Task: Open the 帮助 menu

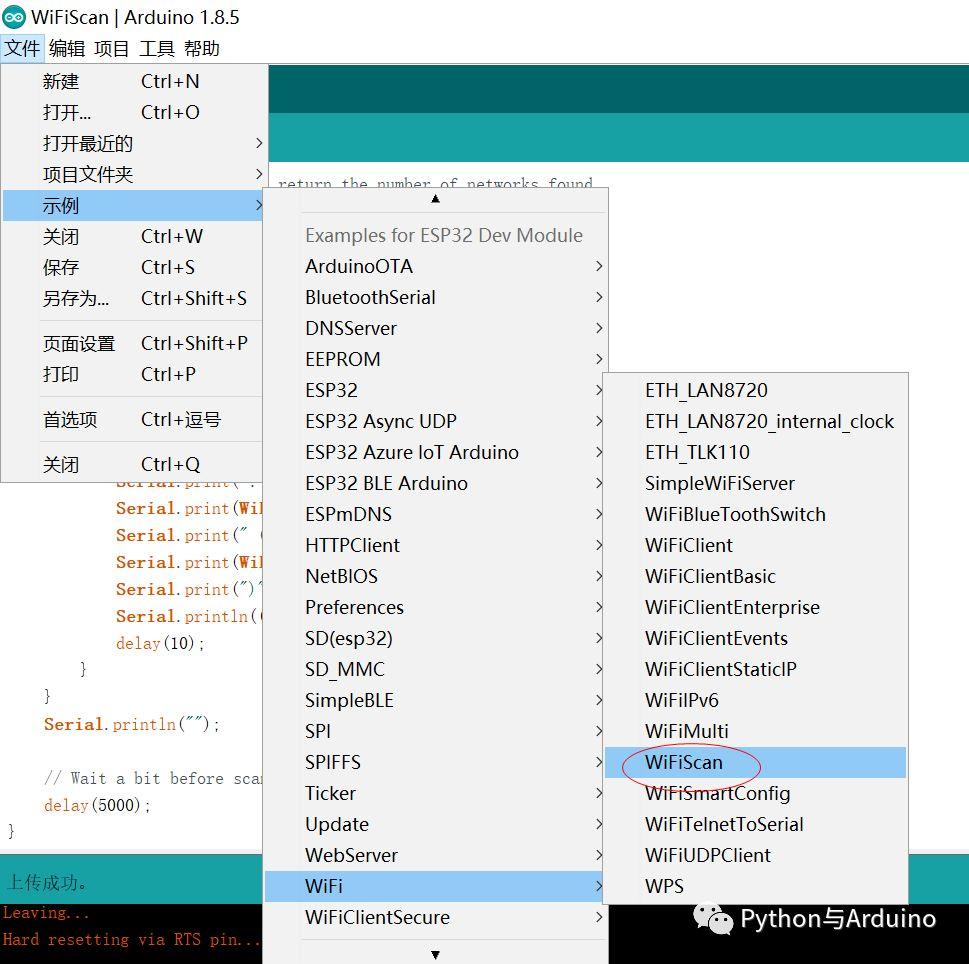Action: (201, 48)
